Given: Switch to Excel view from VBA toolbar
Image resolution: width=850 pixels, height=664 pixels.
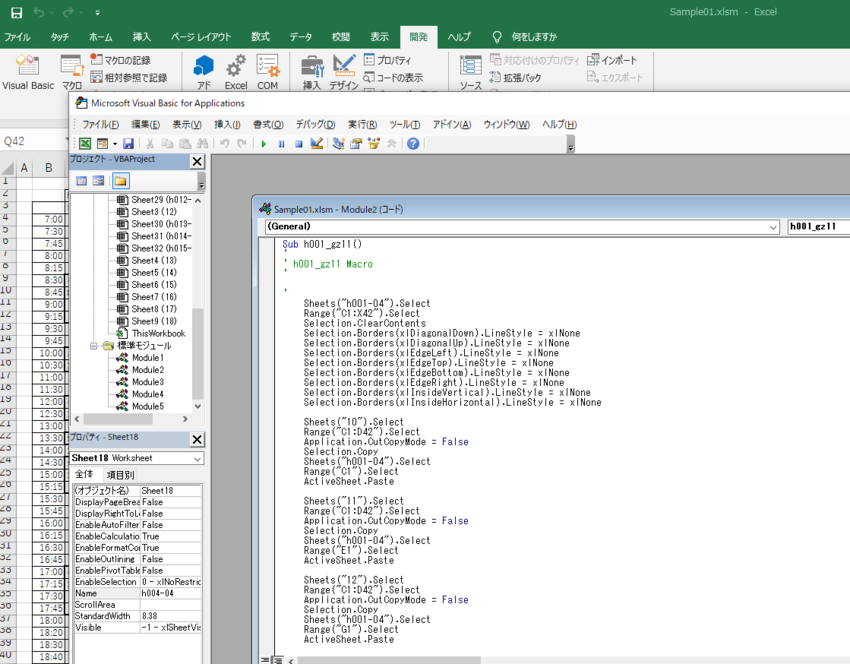Looking at the screenshot, I should tap(85, 144).
